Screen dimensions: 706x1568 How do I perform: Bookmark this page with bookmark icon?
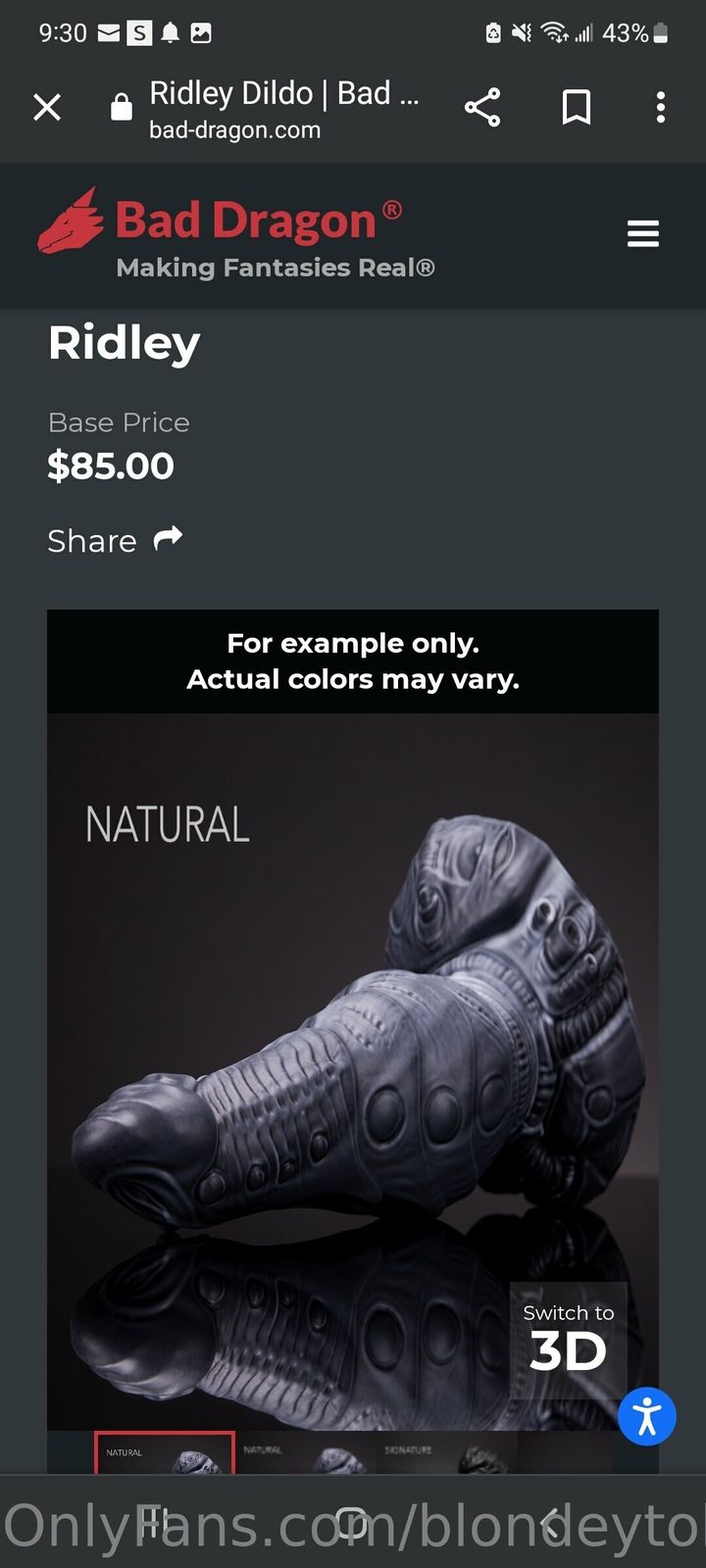tap(577, 107)
